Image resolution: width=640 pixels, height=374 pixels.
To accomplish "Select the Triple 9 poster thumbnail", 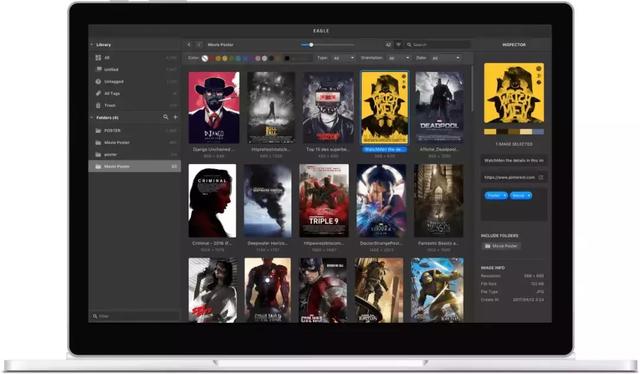I will coord(324,201).
